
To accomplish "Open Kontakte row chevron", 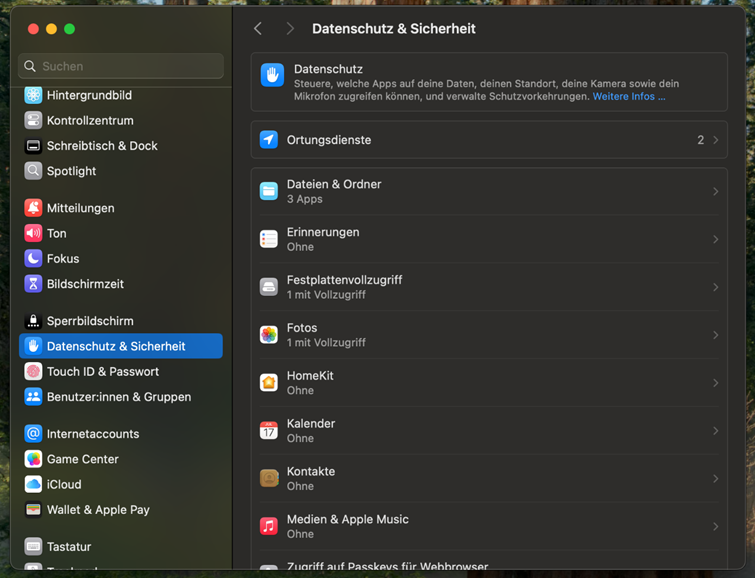I will pyautogui.click(x=716, y=478).
